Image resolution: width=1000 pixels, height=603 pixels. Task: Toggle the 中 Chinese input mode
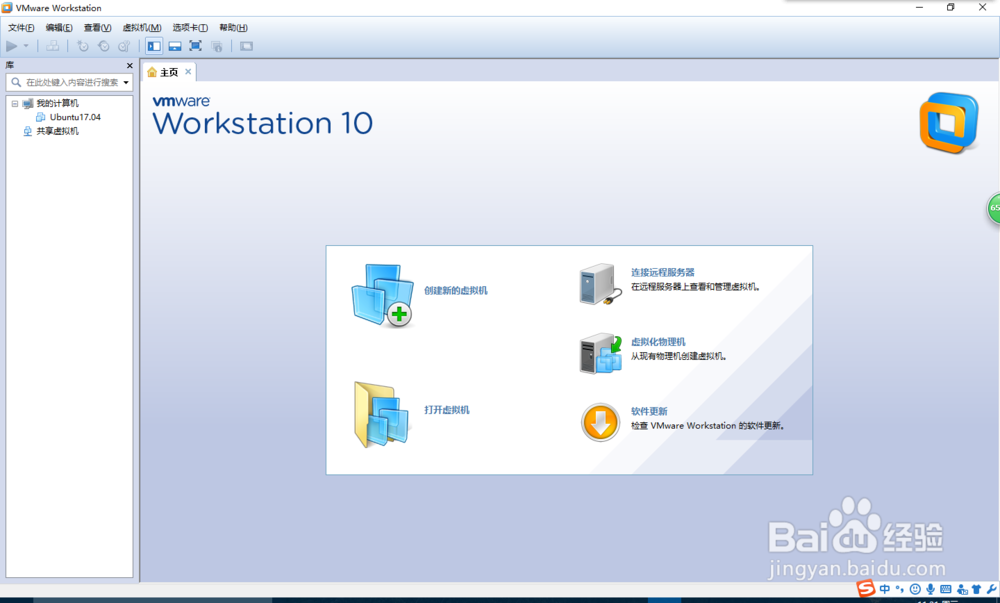tap(885, 589)
